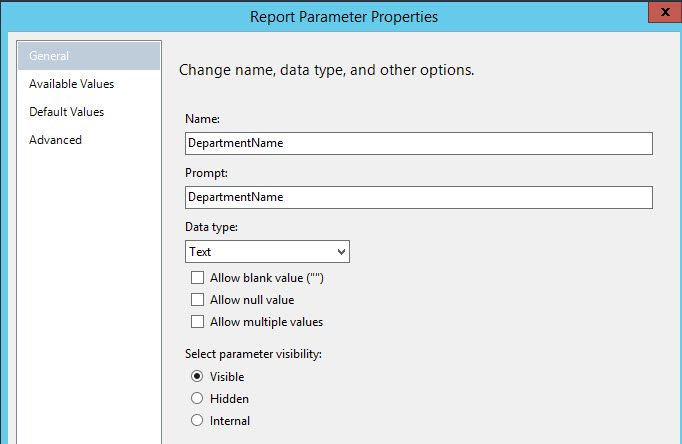Viewport: 682px width, 444px height.
Task: Enable Allow blank value checkbox
Action: tap(197, 278)
